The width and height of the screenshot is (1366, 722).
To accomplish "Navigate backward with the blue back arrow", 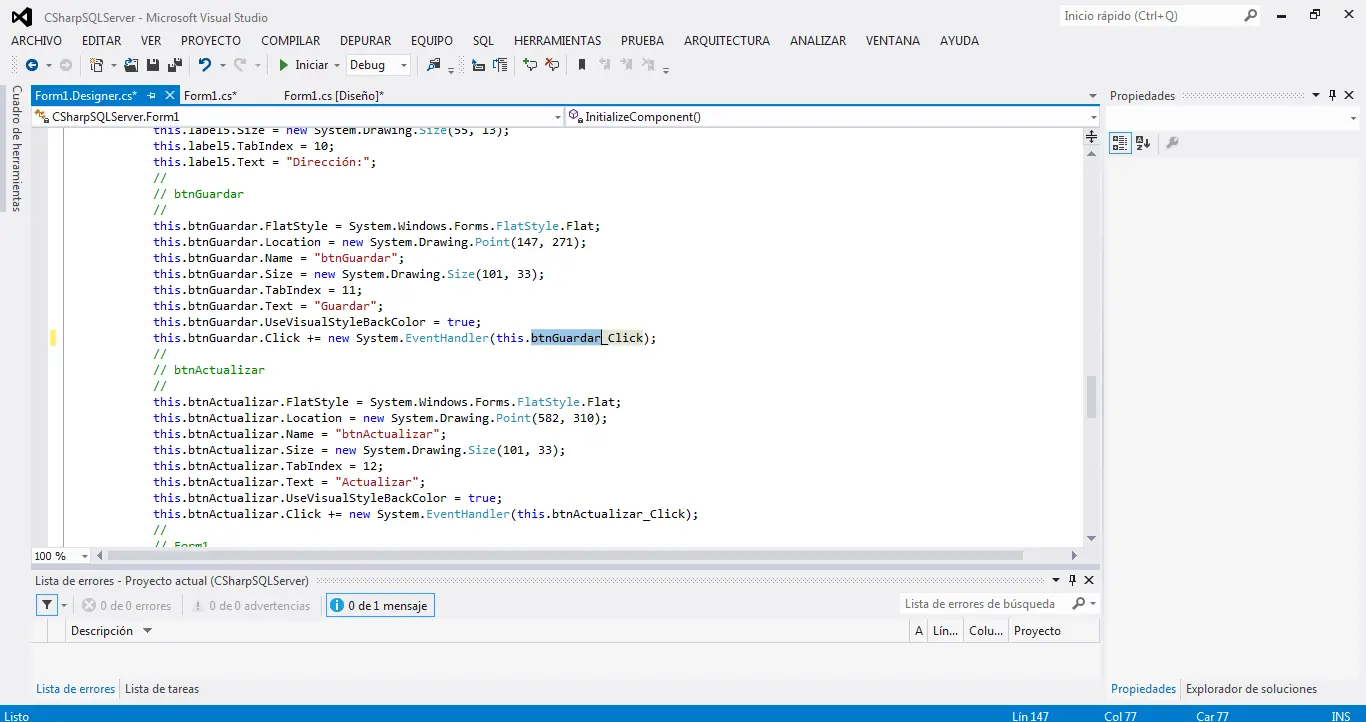I will (32, 65).
